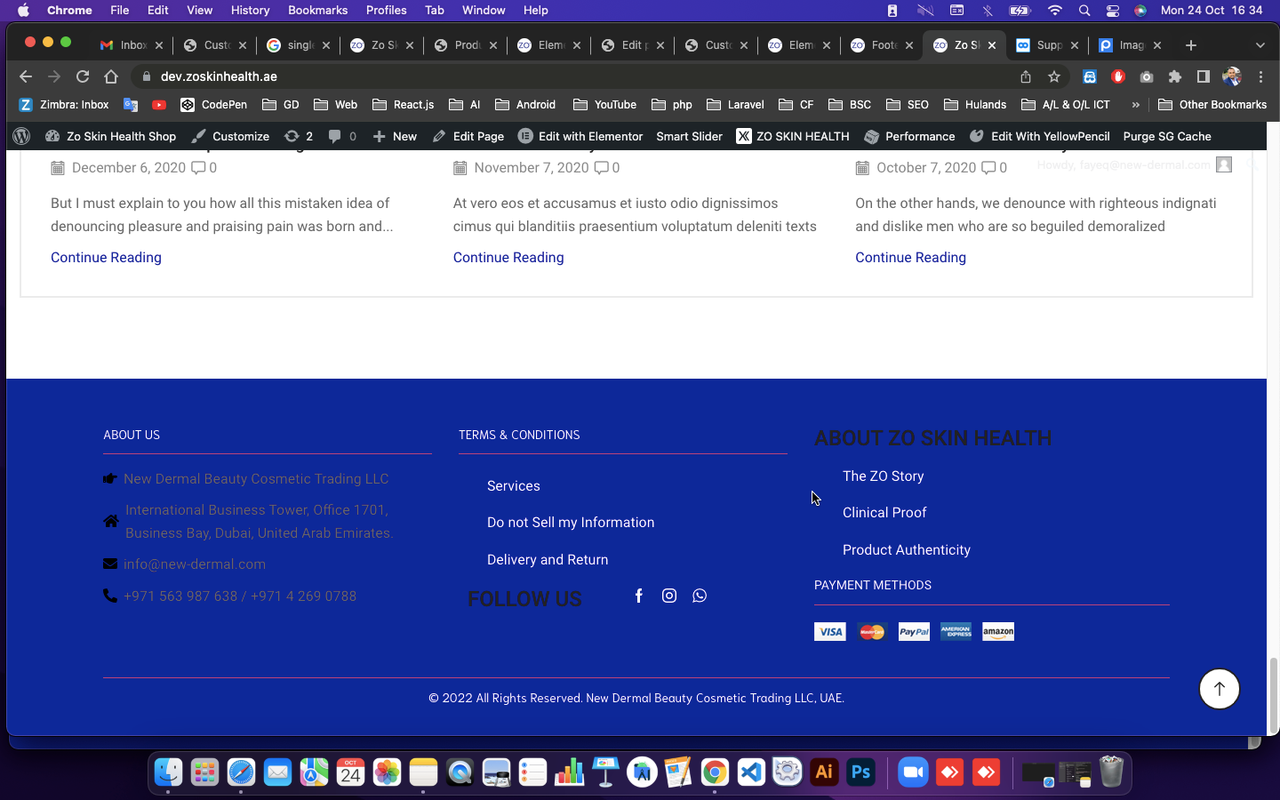This screenshot has height=800, width=1280.
Task: Click Edit with Elementor in admin bar
Action: [x=580, y=136]
